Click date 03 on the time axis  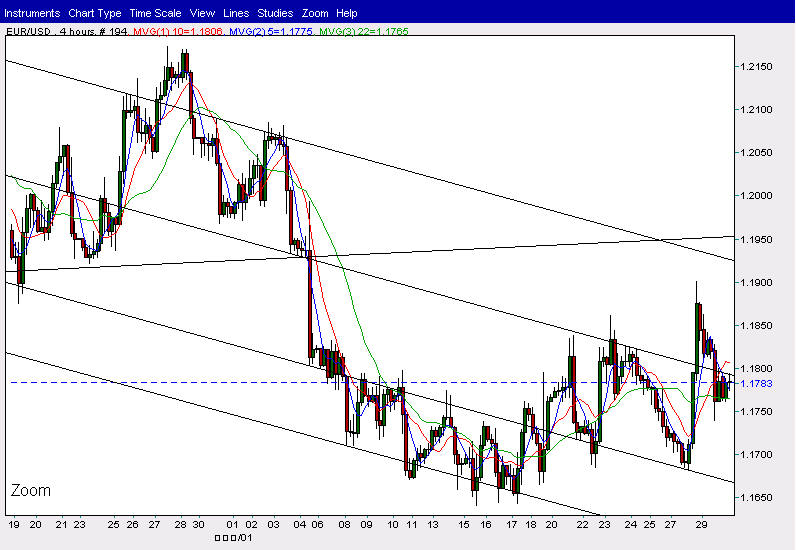coord(273,525)
